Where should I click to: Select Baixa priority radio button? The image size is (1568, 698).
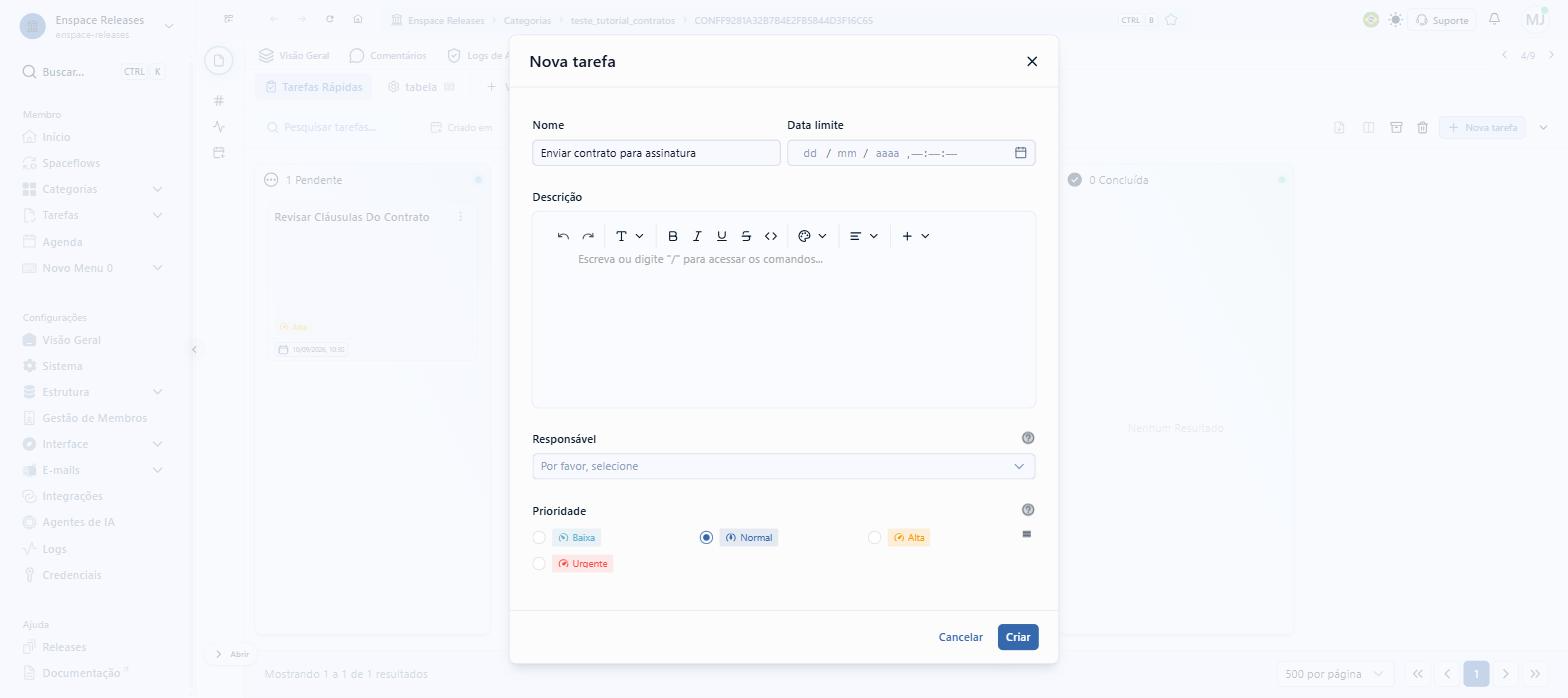click(x=539, y=538)
